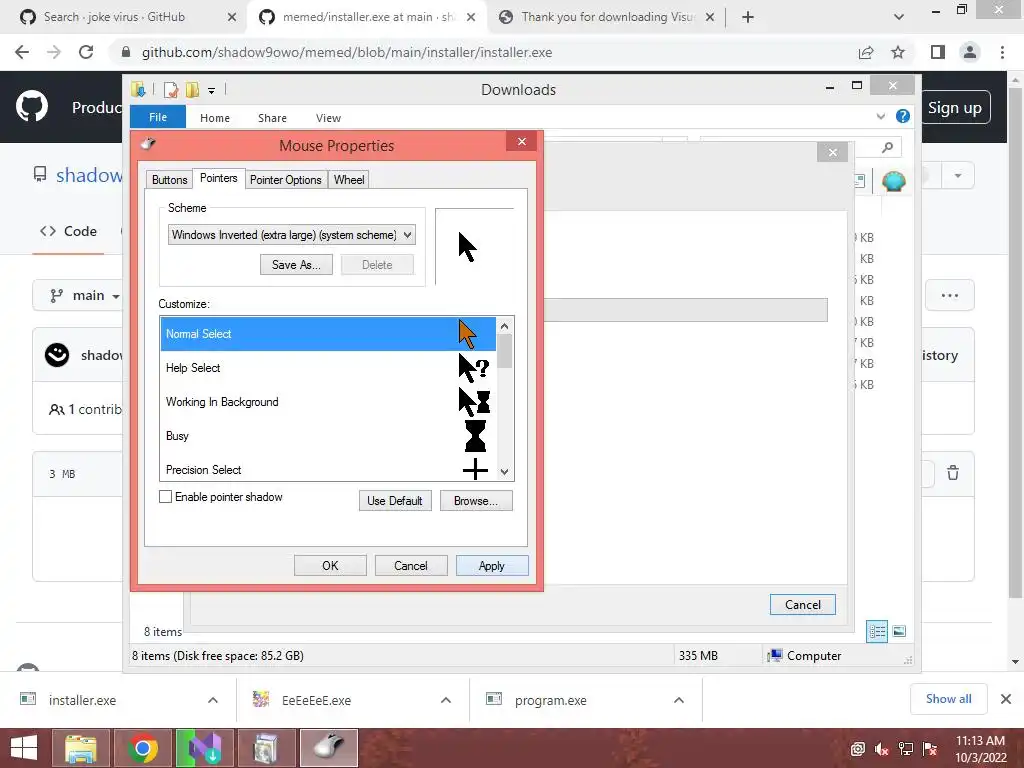This screenshot has height=768, width=1024.
Task: Cancel the Mouse Properties dialog
Action: [411, 566]
